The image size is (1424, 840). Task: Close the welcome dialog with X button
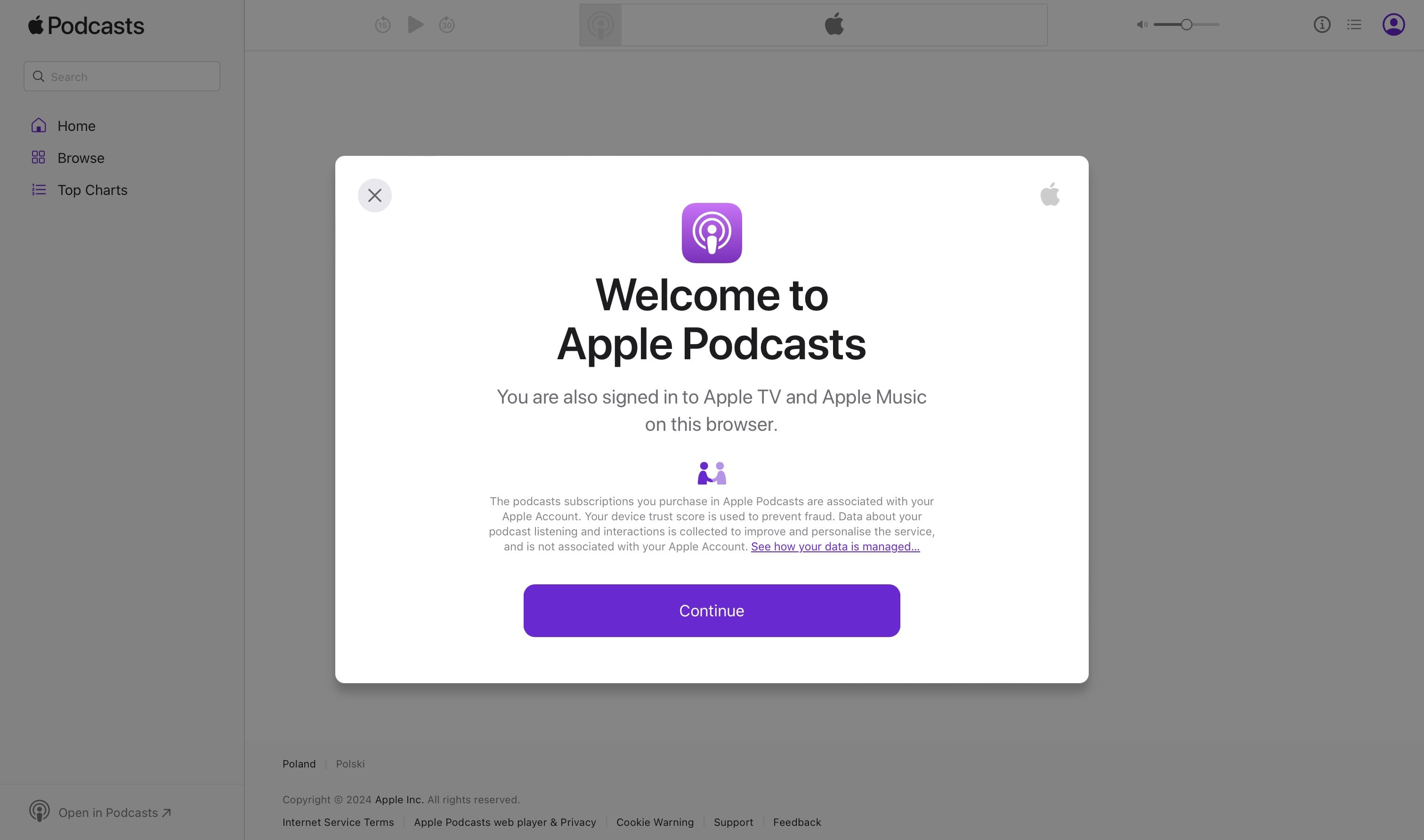374,195
